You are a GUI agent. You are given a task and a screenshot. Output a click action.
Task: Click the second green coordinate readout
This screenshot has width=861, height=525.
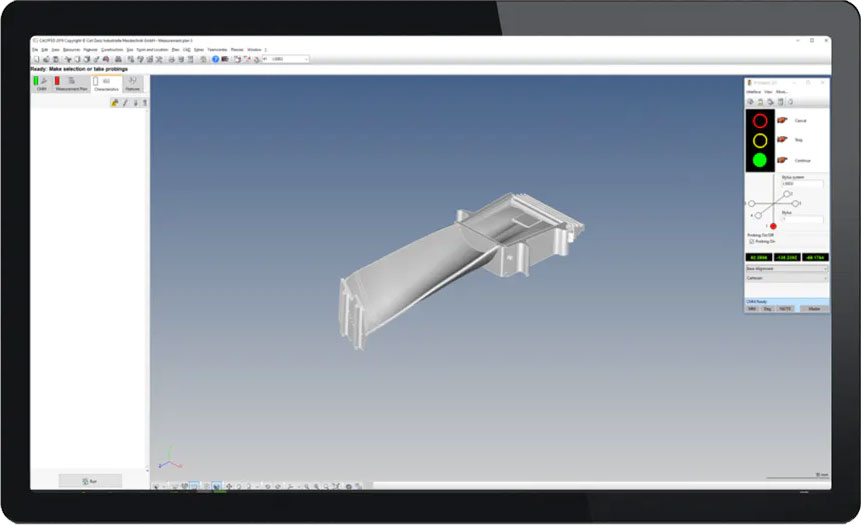[787, 258]
